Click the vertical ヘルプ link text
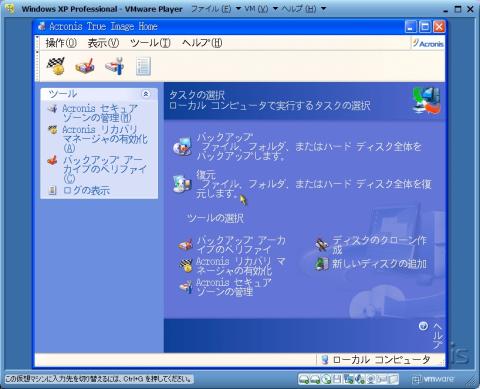The width and height of the screenshot is (480, 389). [438, 336]
